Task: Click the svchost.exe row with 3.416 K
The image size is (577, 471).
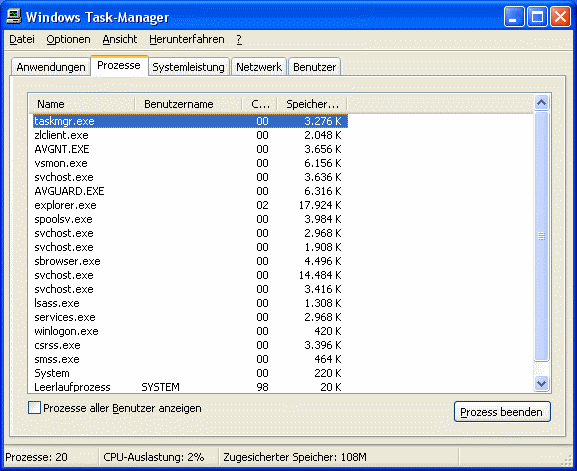Action: [x=190, y=289]
